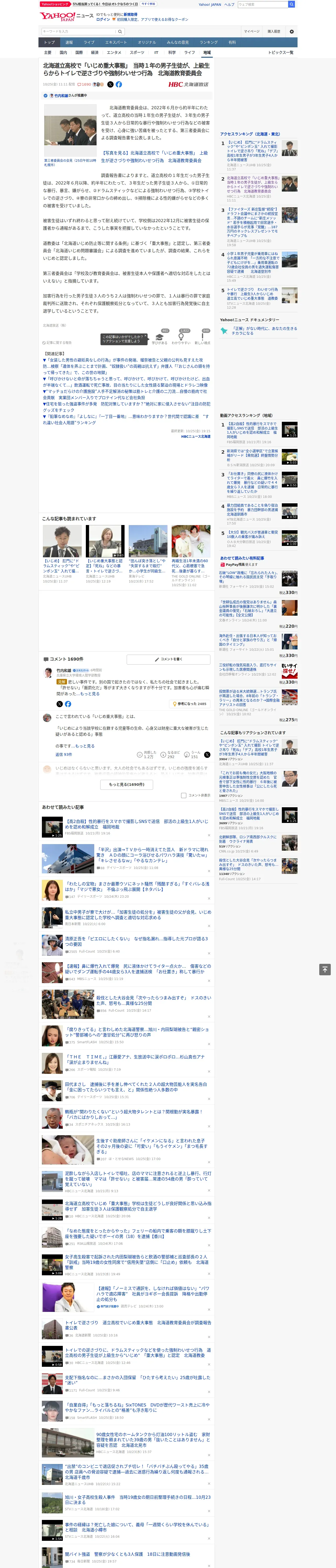Screen dimensions: 336x1568
Task: Open settings gear icon in header
Action: pos(292,32)
